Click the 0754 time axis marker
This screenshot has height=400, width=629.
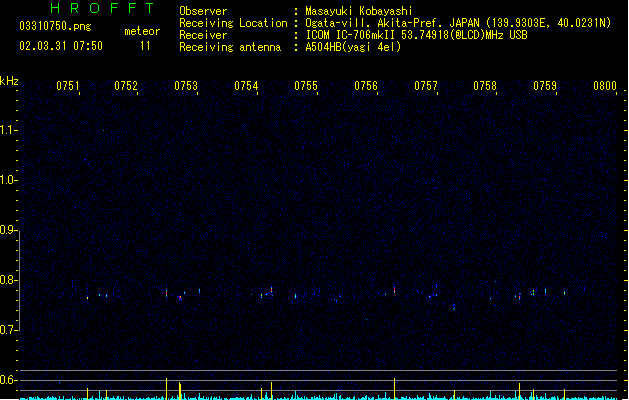[x=246, y=86]
